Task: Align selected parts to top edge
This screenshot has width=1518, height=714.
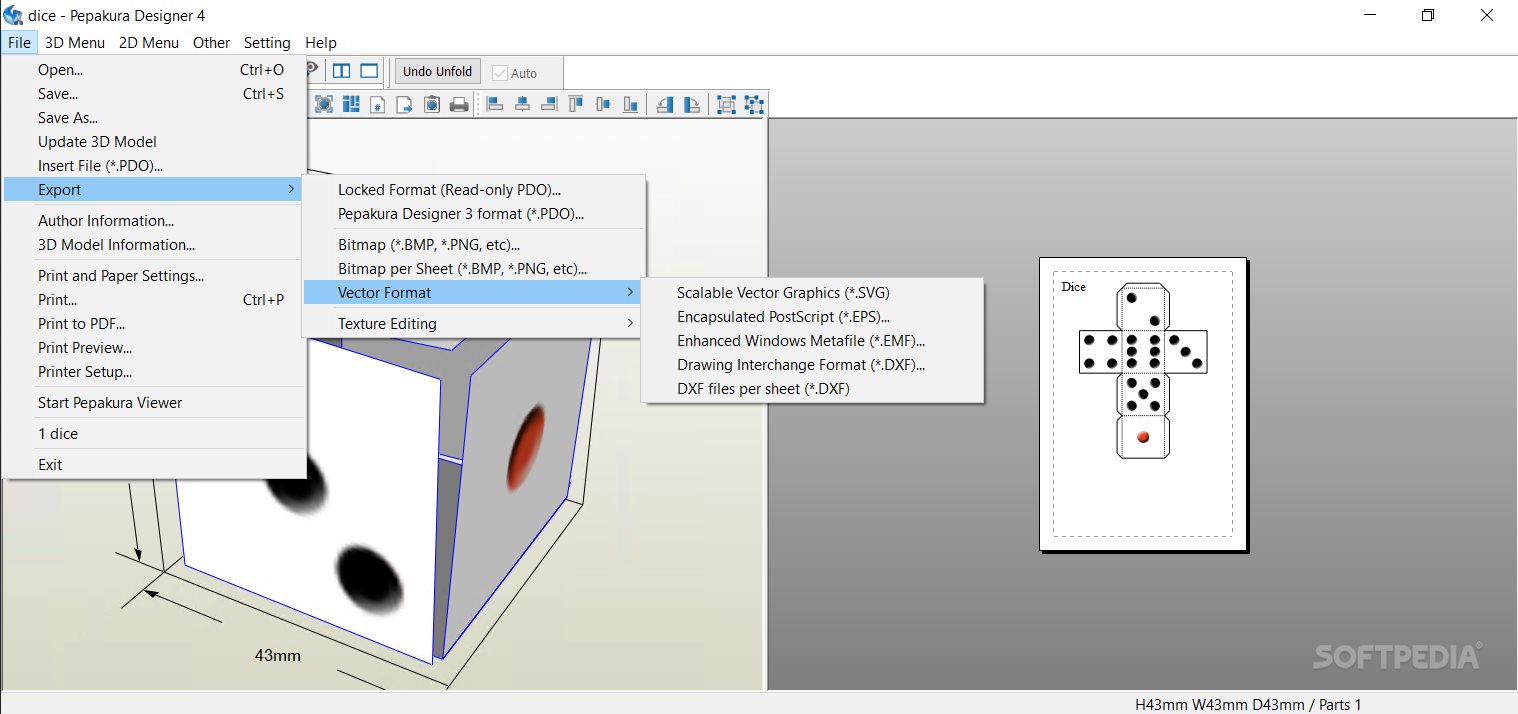Action: point(576,104)
